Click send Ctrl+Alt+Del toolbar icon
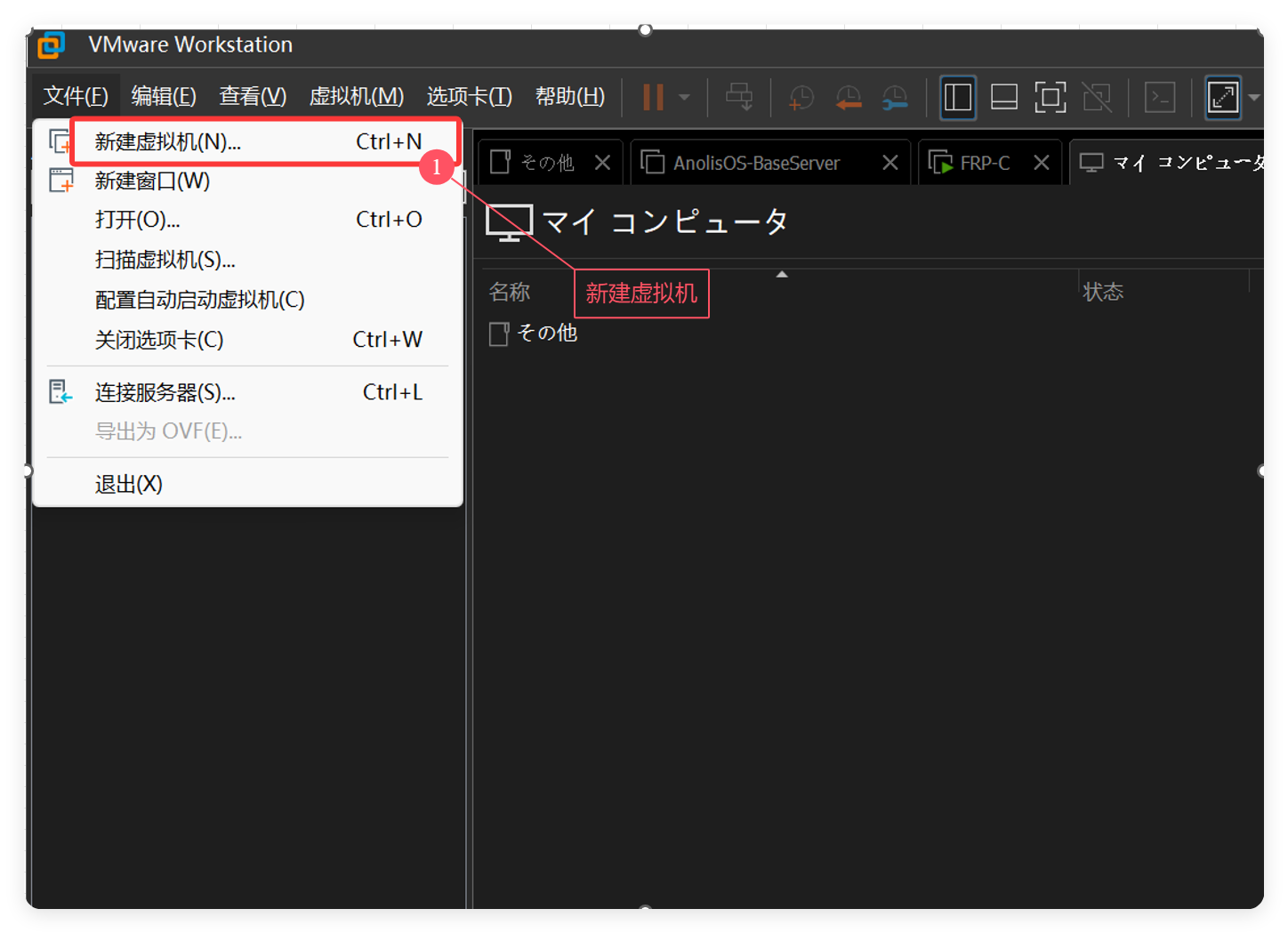Screen dimensions: 1288x933 click(x=738, y=97)
